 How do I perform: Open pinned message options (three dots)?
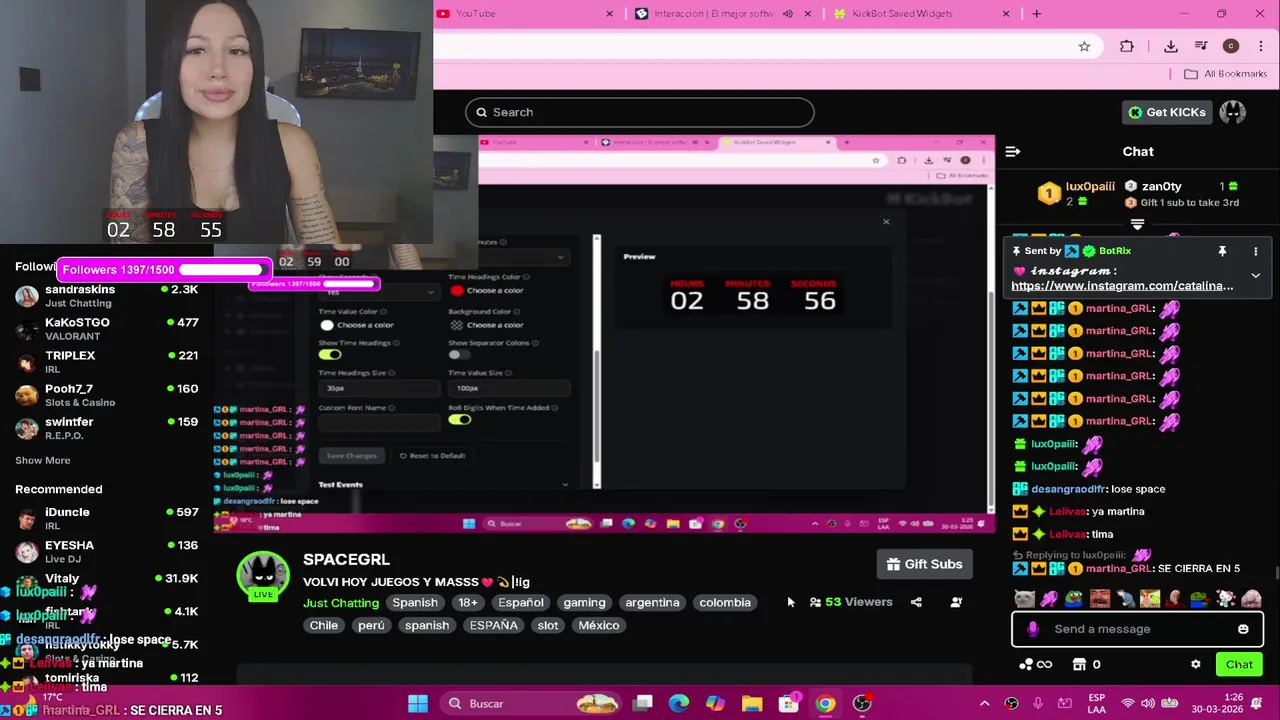(1256, 251)
